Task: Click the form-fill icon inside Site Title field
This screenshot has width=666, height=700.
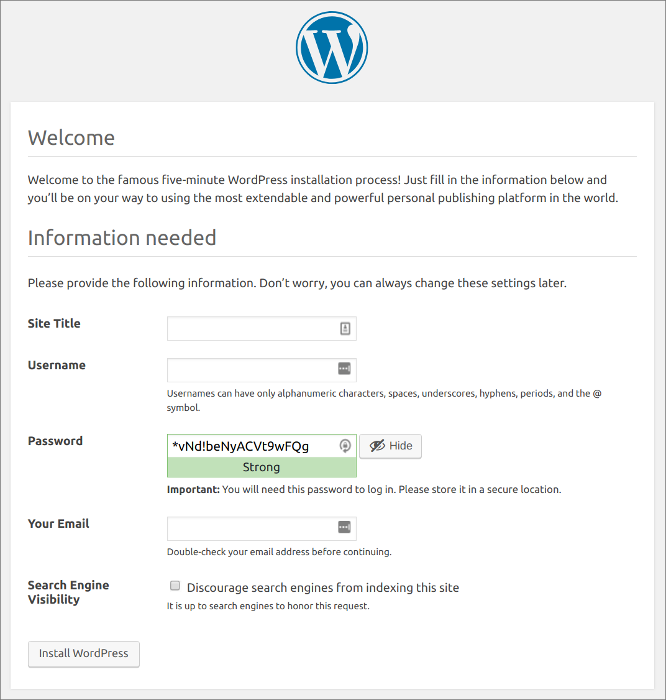Action: click(344, 328)
